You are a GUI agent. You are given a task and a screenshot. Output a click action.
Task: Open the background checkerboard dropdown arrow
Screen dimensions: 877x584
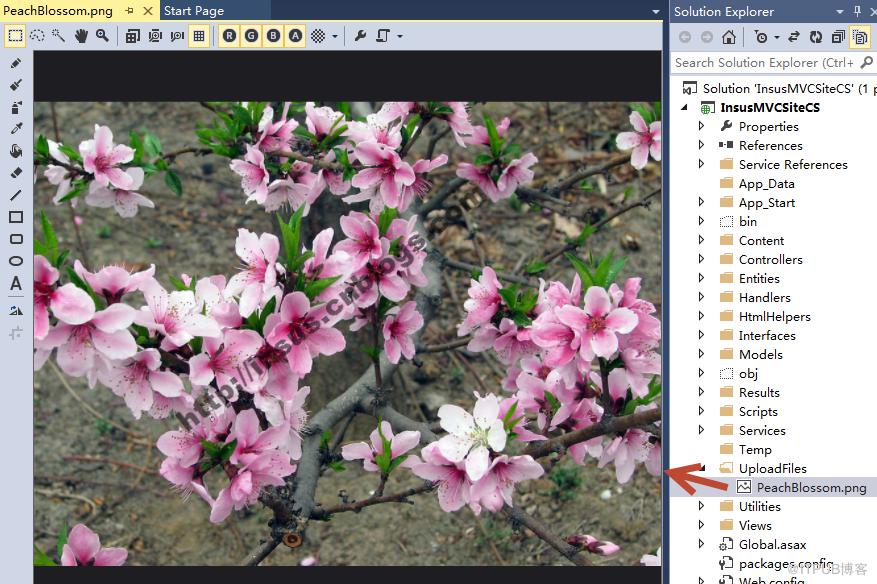coord(335,37)
